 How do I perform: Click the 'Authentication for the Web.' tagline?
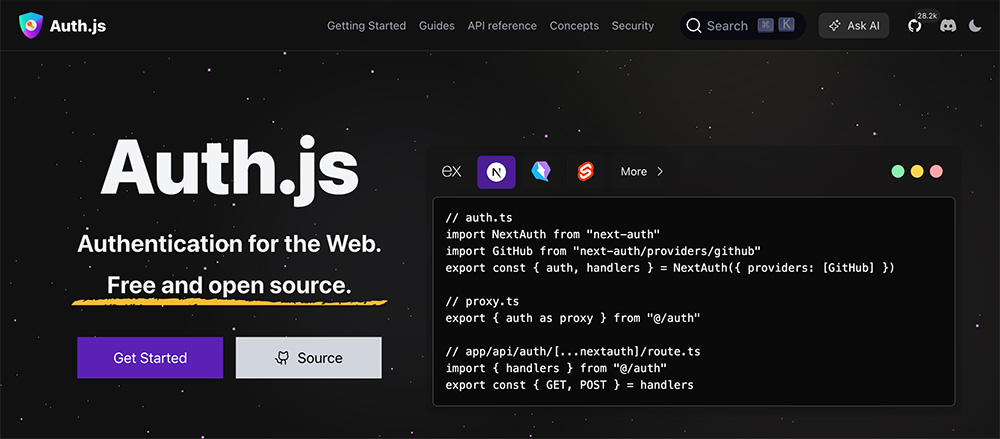coord(230,244)
